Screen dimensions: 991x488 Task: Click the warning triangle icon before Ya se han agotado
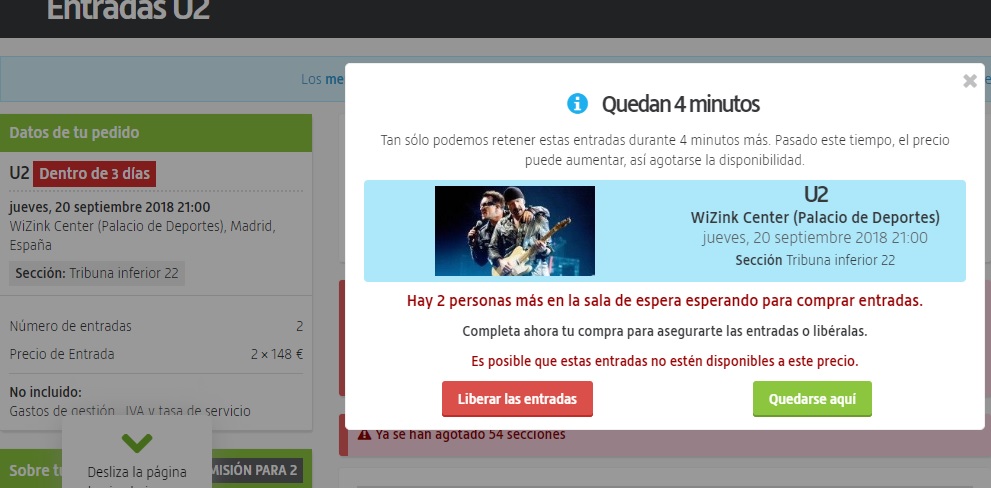pos(364,435)
